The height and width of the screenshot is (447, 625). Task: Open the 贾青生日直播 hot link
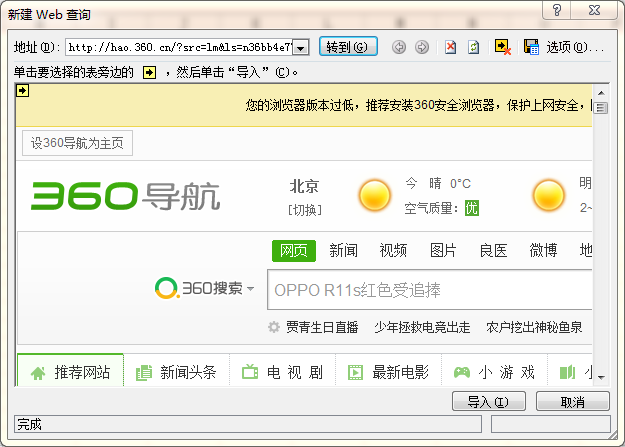(x=322, y=327)
